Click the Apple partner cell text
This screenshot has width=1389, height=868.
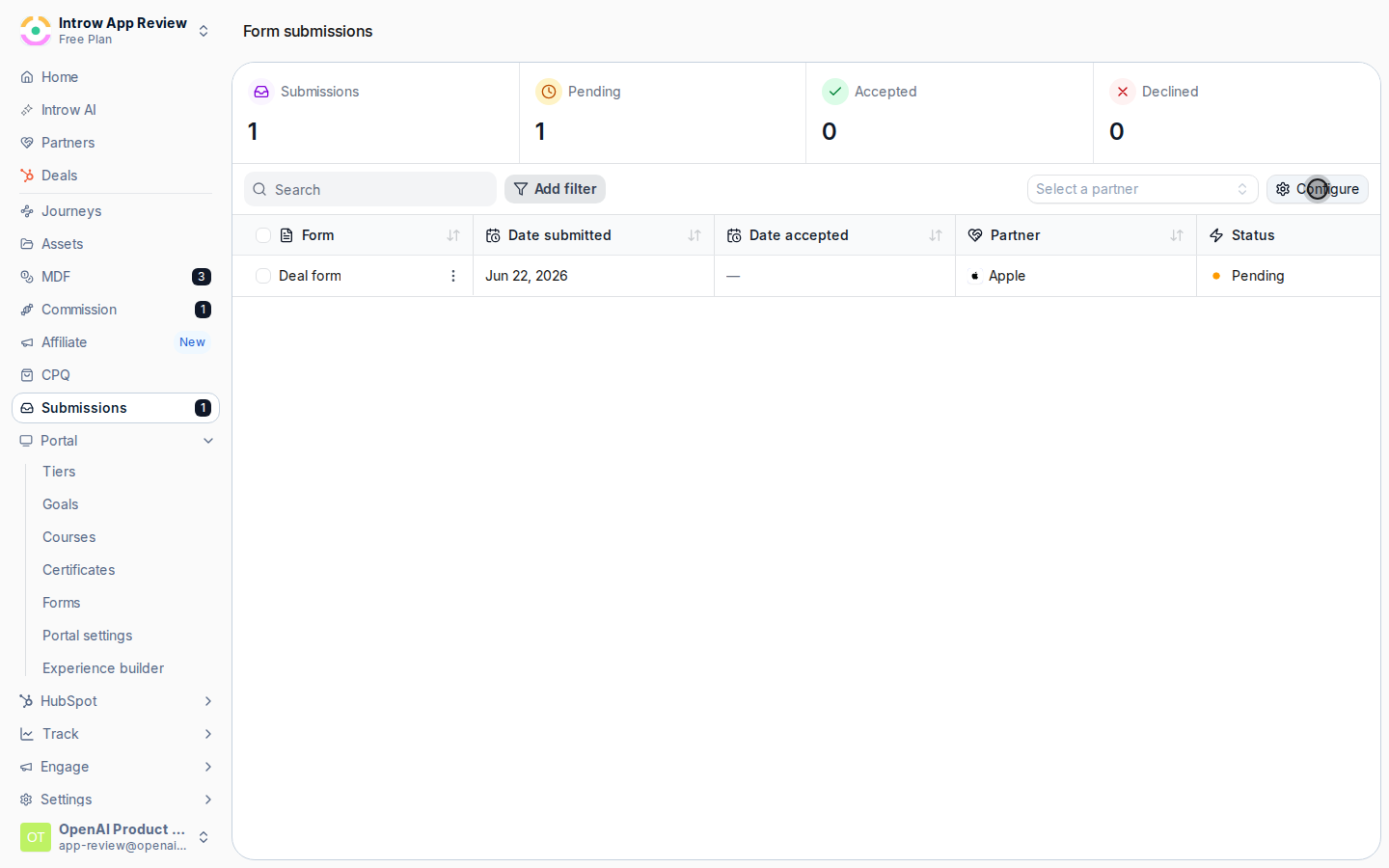(x=1007, y=276)
